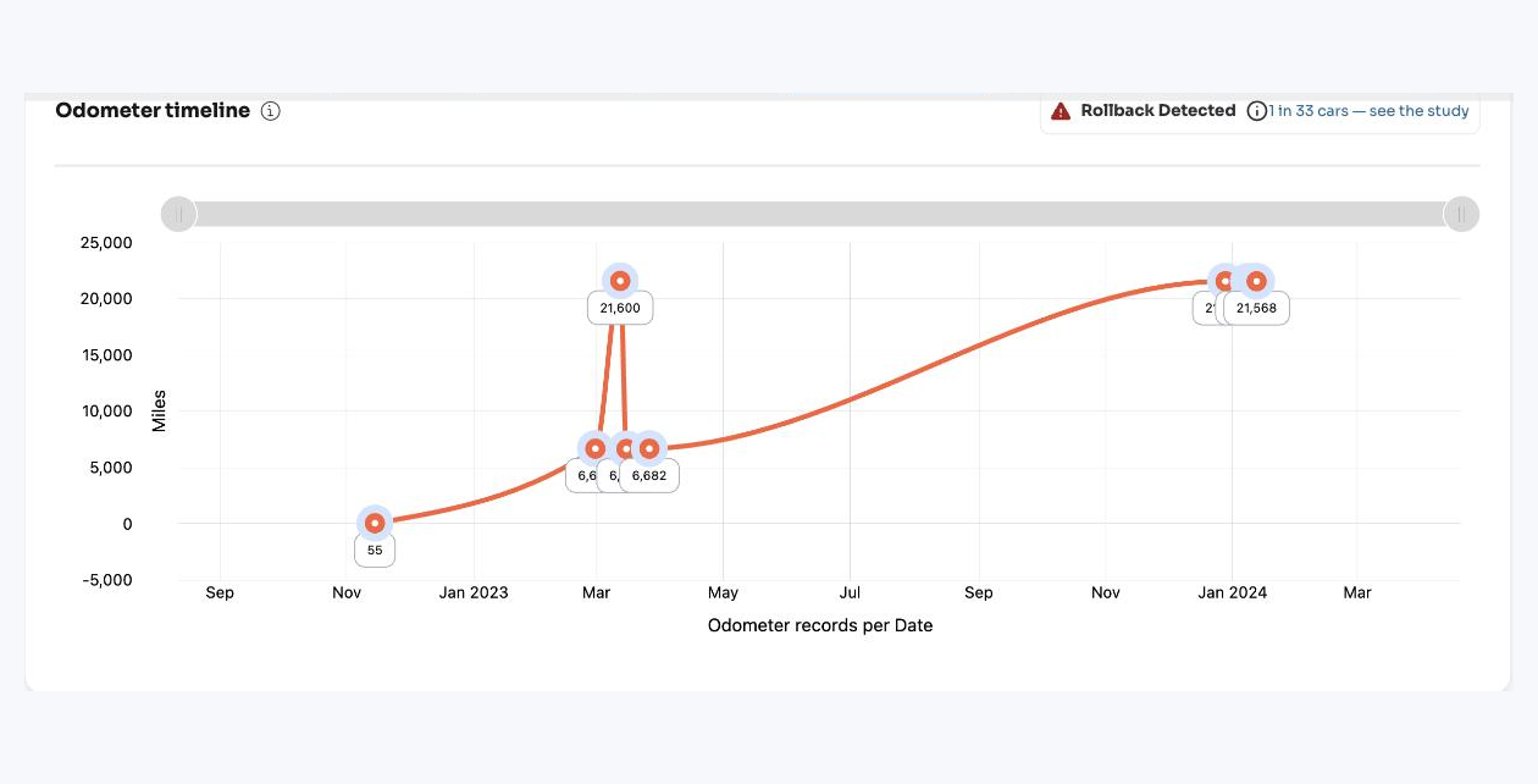Viewport: 1538px width, 784px height.
Task: Click the 'Odometer timeline' heading
Action: point(153,111)
